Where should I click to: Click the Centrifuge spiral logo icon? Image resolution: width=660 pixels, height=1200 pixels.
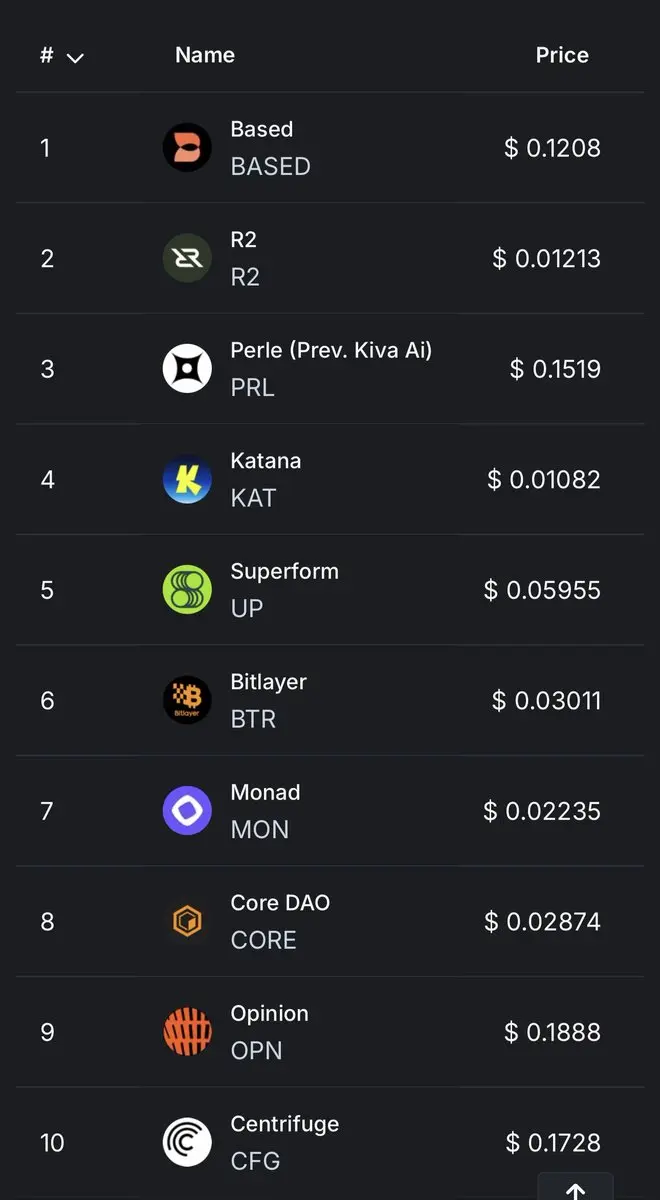point(187,1143)
